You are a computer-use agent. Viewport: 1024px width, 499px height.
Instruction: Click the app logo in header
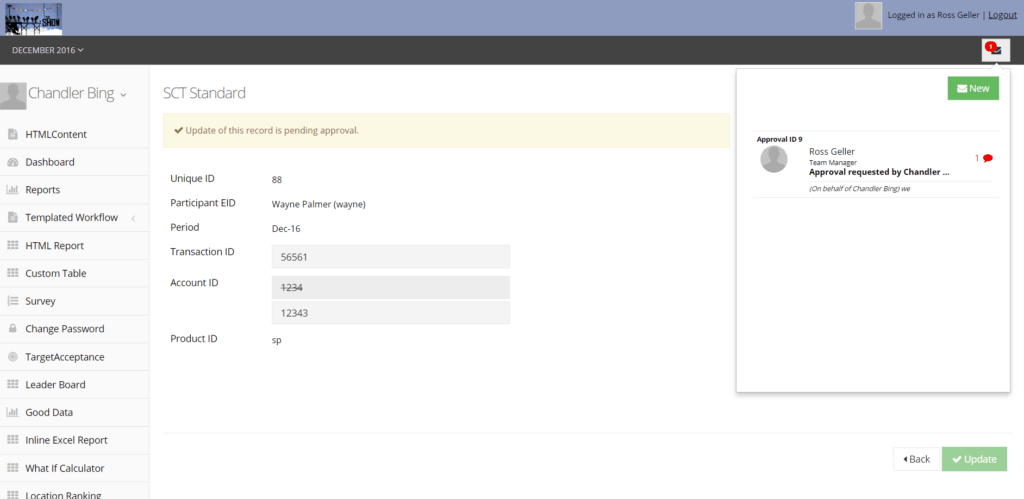[33, 19]
